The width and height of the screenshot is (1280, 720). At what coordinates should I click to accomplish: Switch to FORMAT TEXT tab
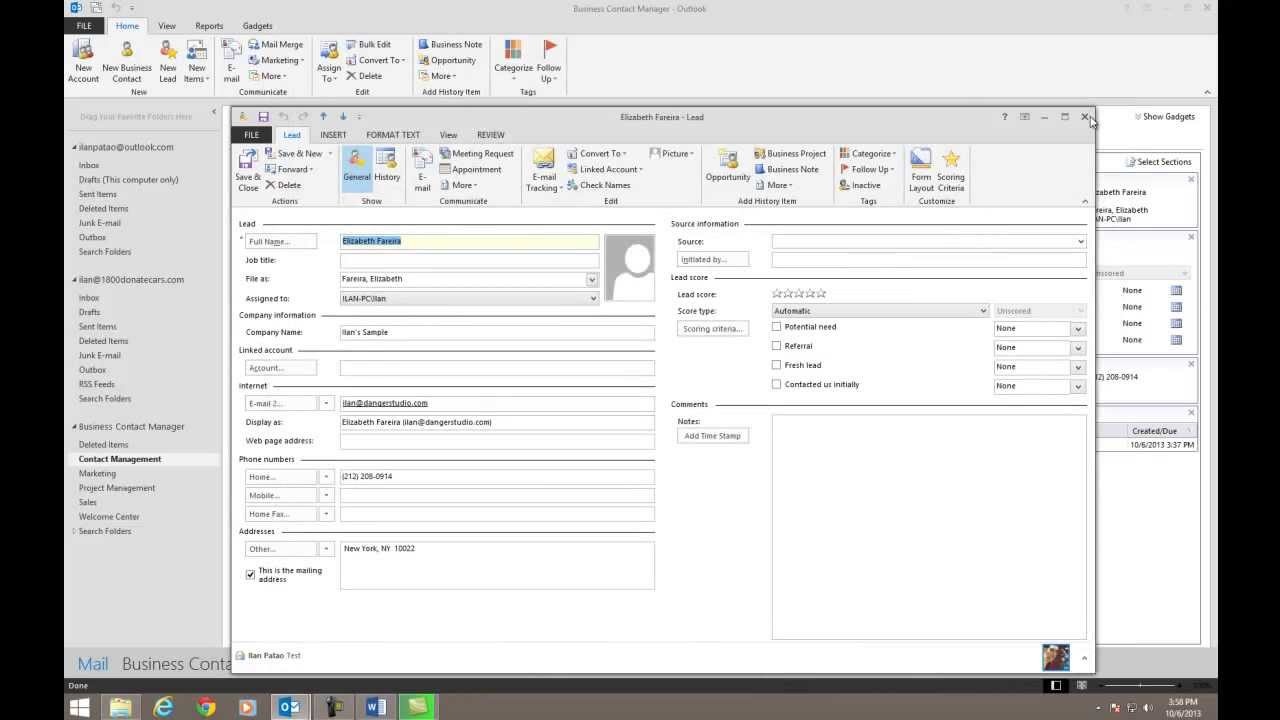pos(393,135)
